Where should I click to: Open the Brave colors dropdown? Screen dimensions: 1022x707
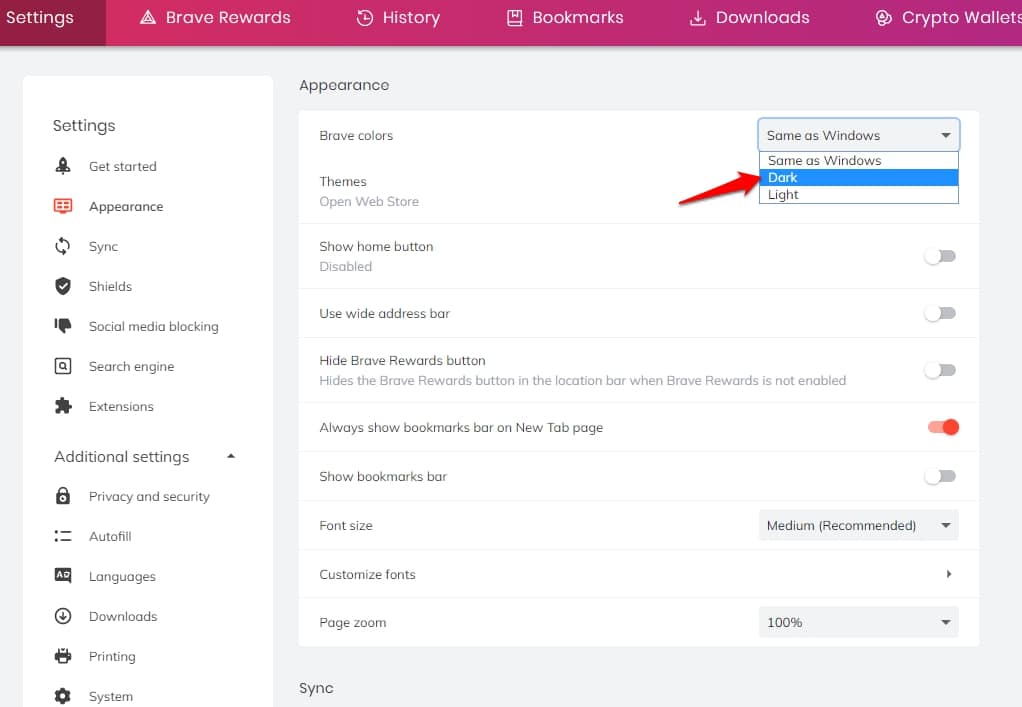coord(858,135)
